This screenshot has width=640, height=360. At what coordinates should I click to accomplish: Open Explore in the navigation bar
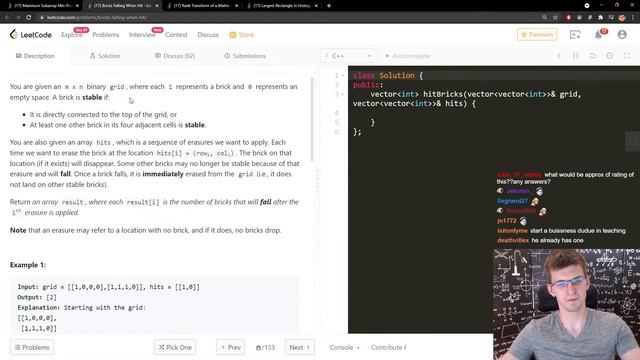[x=71, y=35]
